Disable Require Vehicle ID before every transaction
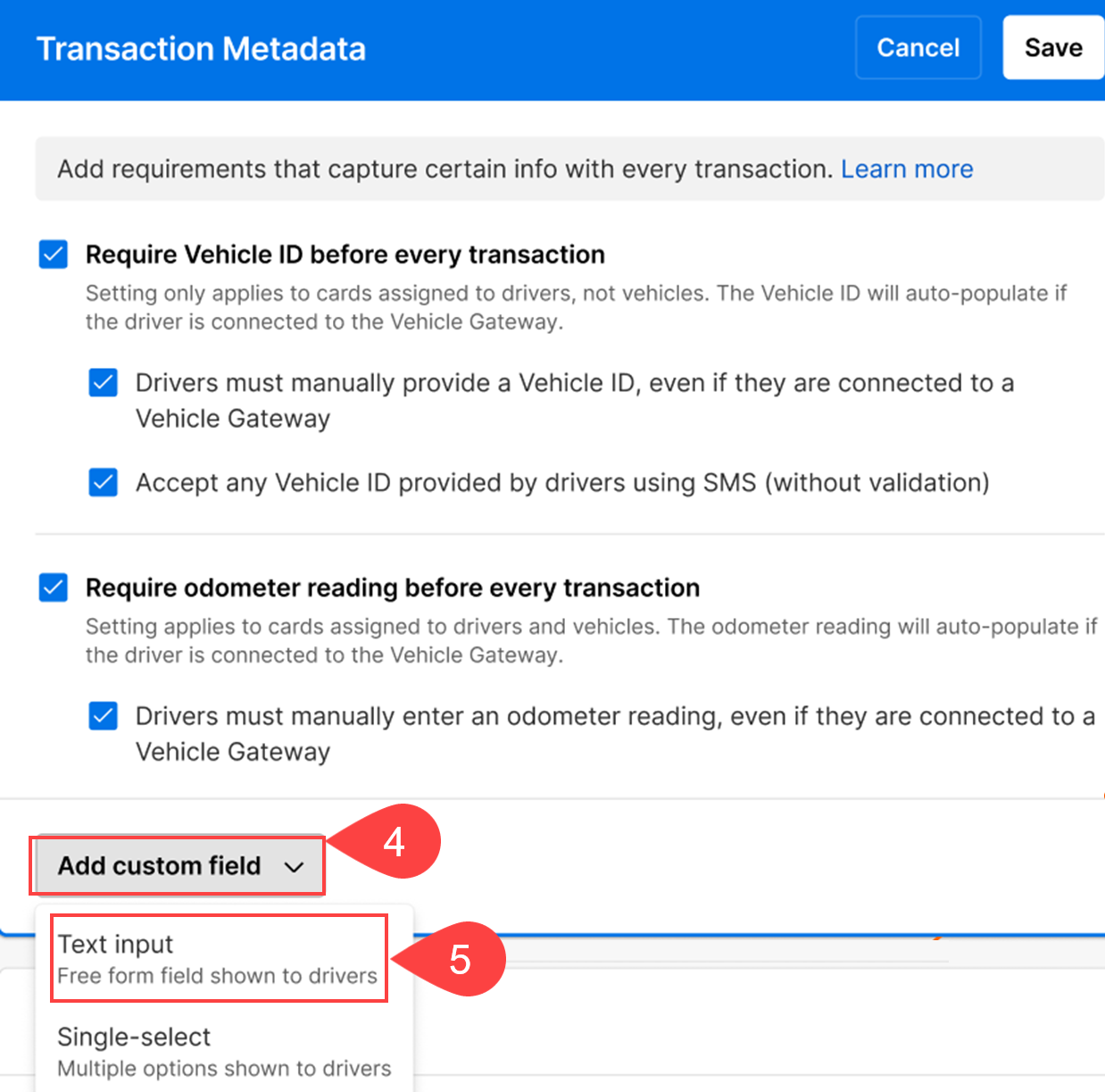The height and width of the screenshot is (1092, 1105). [53, 254]
